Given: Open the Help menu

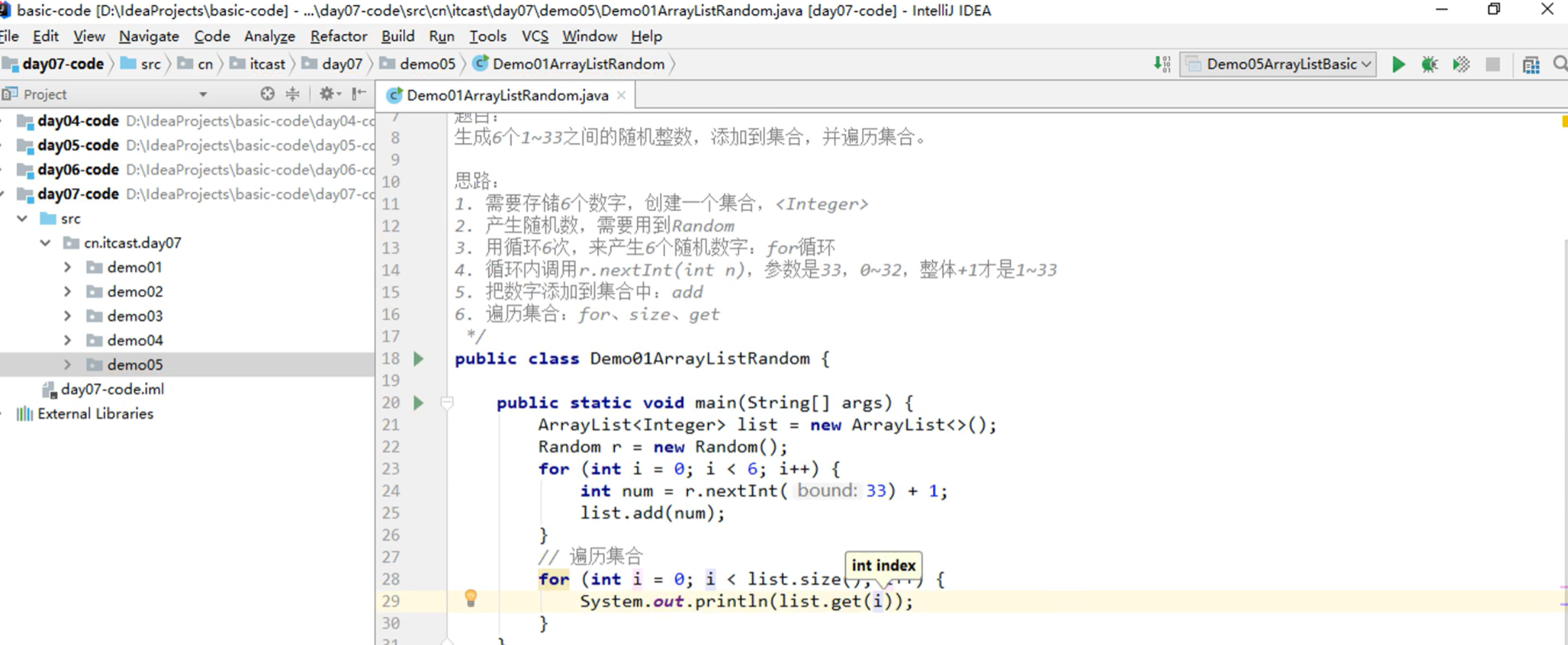Looking at the screenshot, I should 647,37.
